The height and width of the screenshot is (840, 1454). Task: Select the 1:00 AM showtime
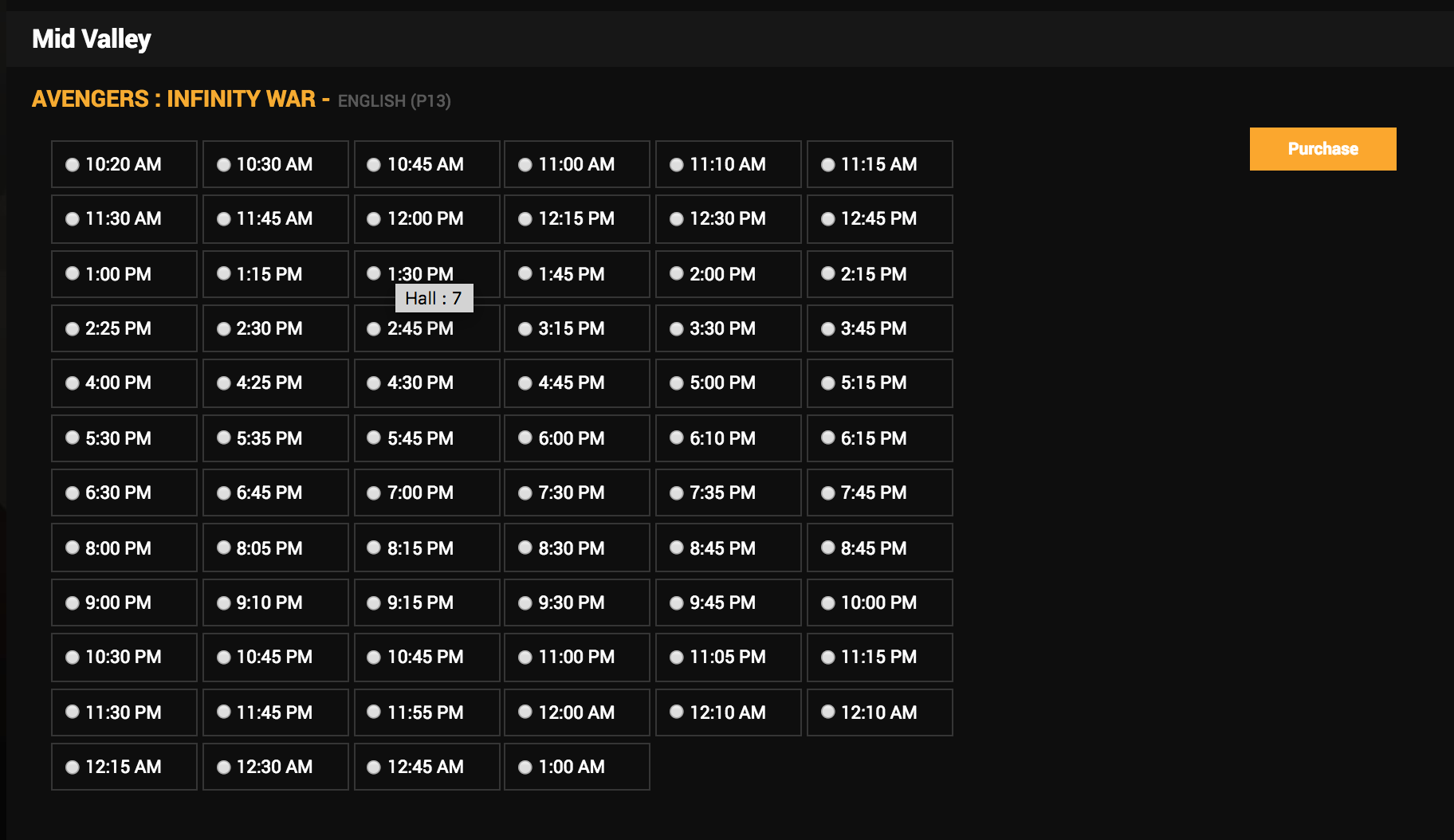coord(525,767)
